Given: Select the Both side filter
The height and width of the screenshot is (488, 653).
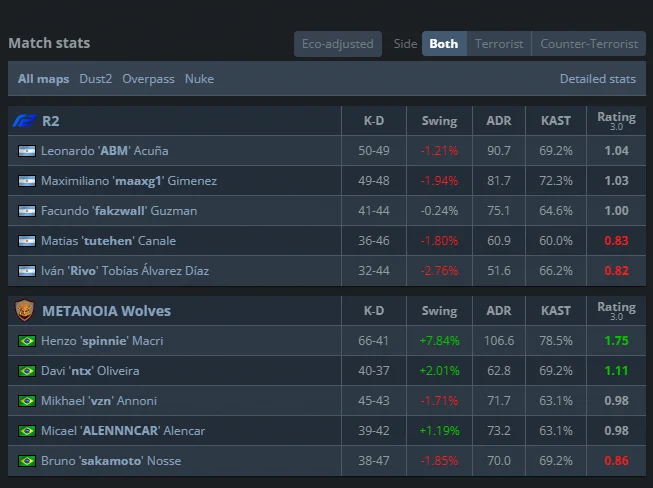Looking at the screenshot, I should coord(444,44).
